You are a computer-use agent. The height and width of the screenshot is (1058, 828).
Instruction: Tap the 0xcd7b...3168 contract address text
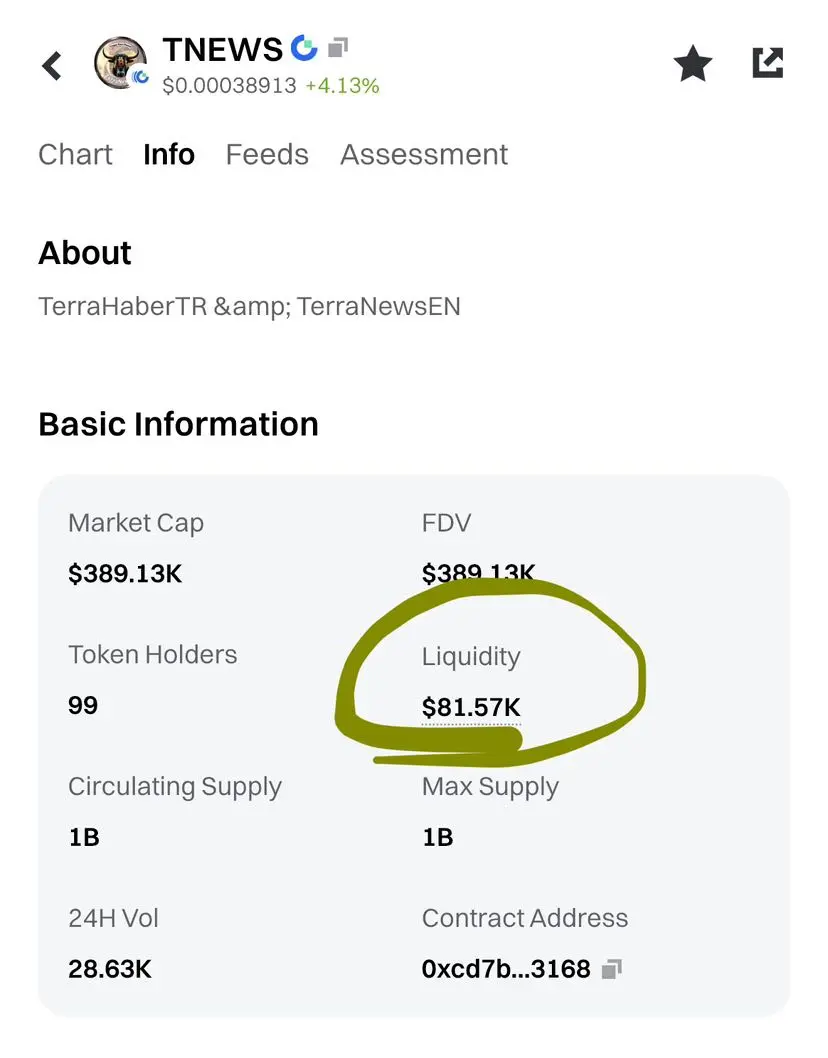506,968
